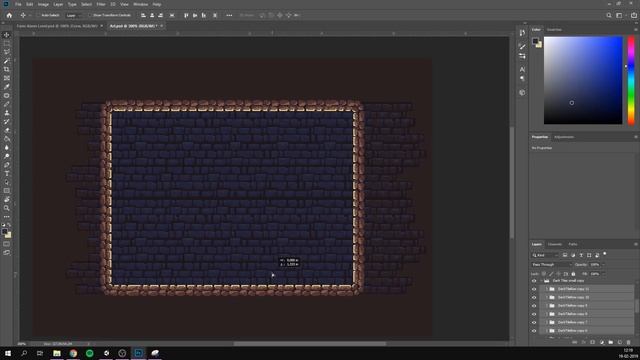
Task: Select the Path Selection tool
Action: pos(7,182)
